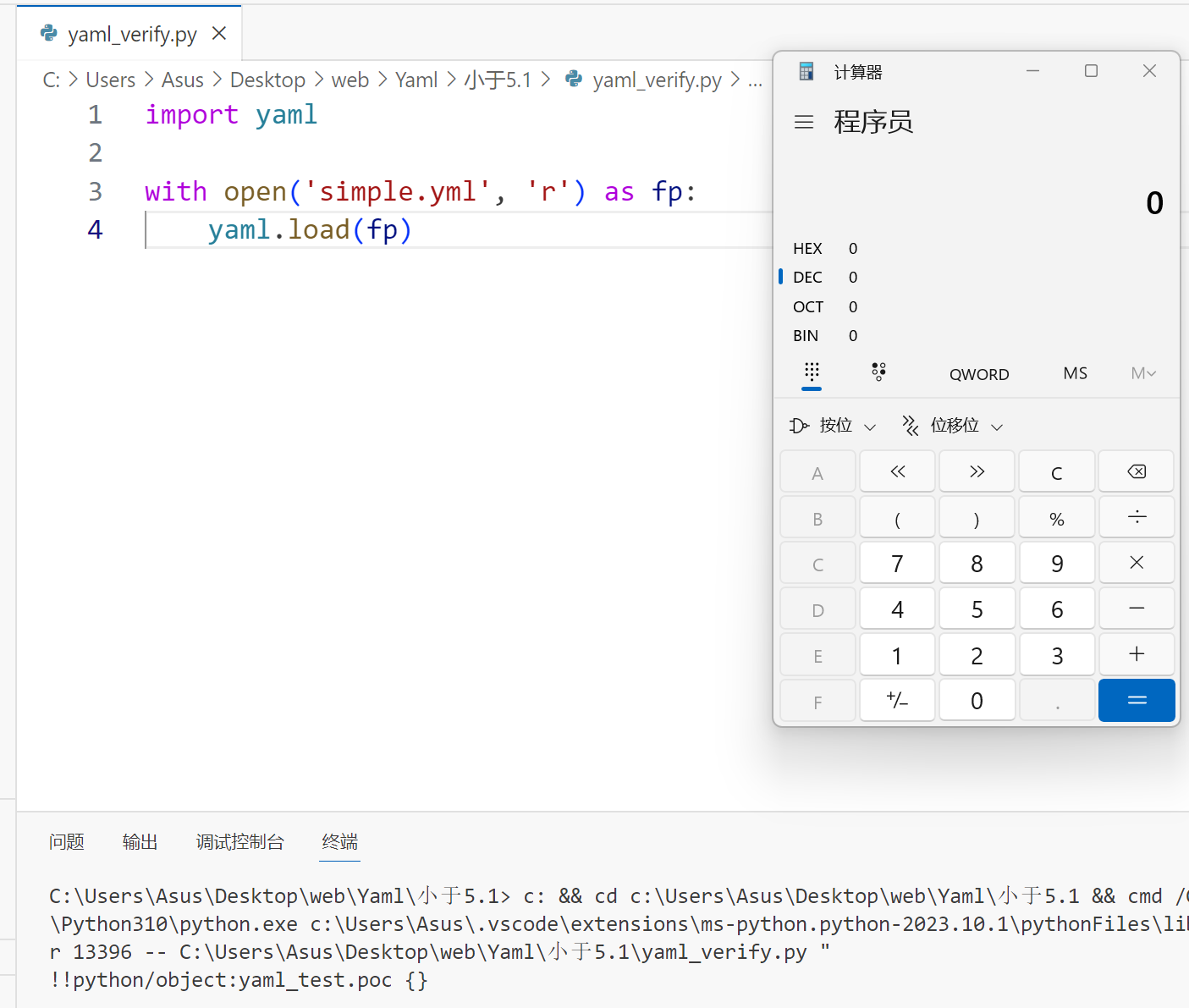Click the 6 digit key
Screen dimensions: 1189x1008
click(x=1057, y=609)
